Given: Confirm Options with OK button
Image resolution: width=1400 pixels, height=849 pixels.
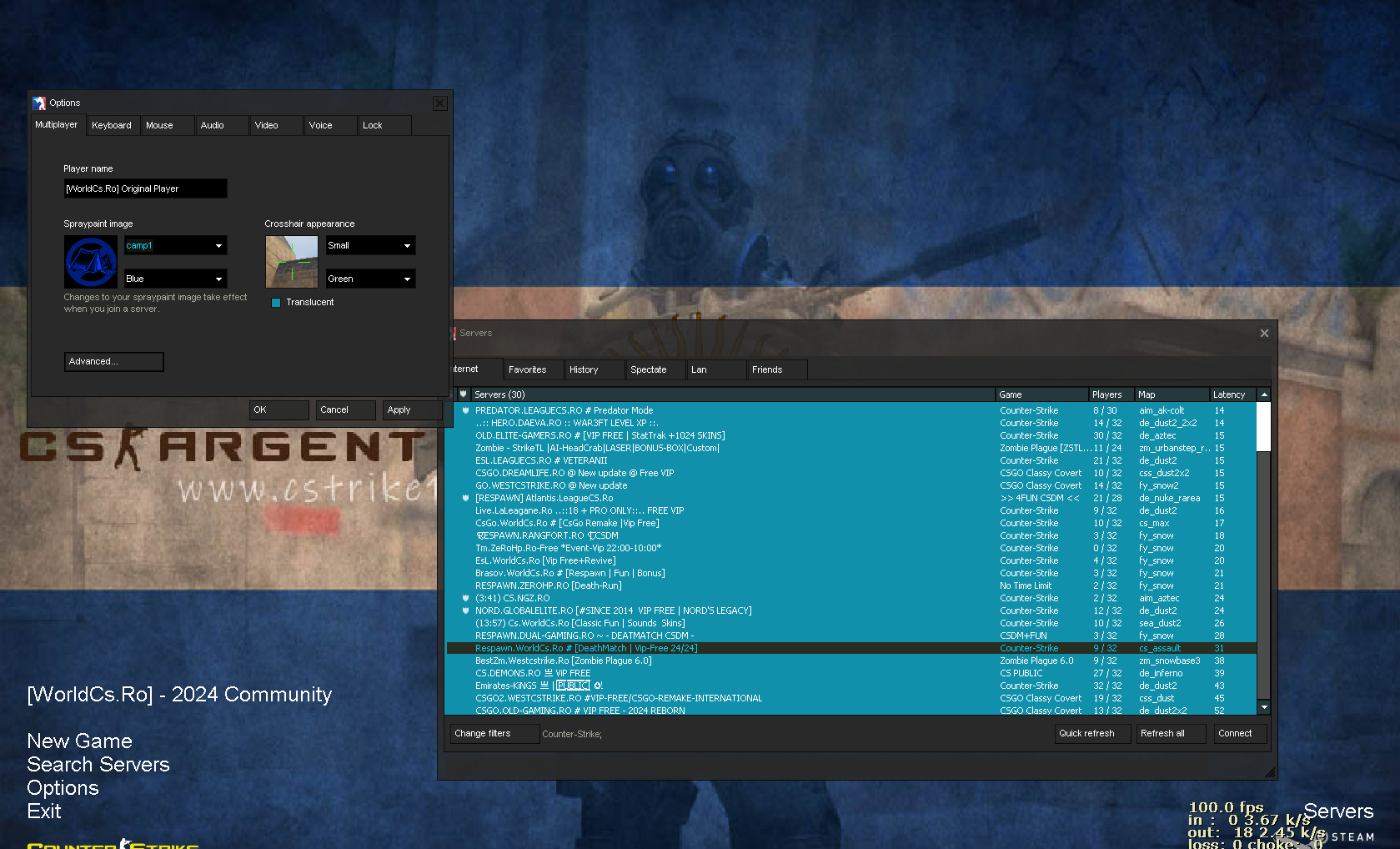Looking at the screenshot, I should pos(278,409).
